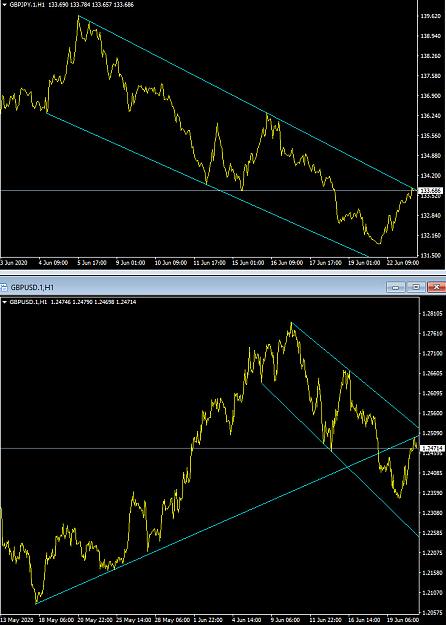Open the GBPUSD chart symbol dropdown triangle
Image resolution: width=446 pixels, height=625 pixels.
pyautogui.click(x=4, y=302)
